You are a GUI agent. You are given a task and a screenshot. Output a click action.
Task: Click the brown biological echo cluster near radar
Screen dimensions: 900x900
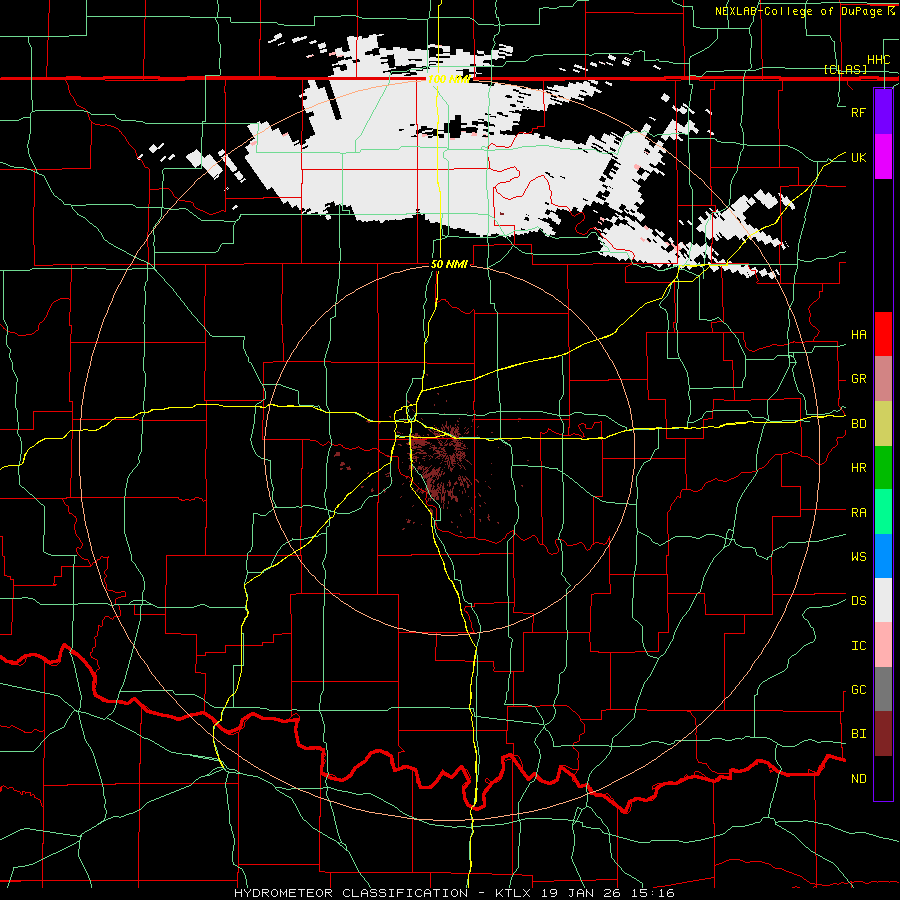click(x=445, y=462)
